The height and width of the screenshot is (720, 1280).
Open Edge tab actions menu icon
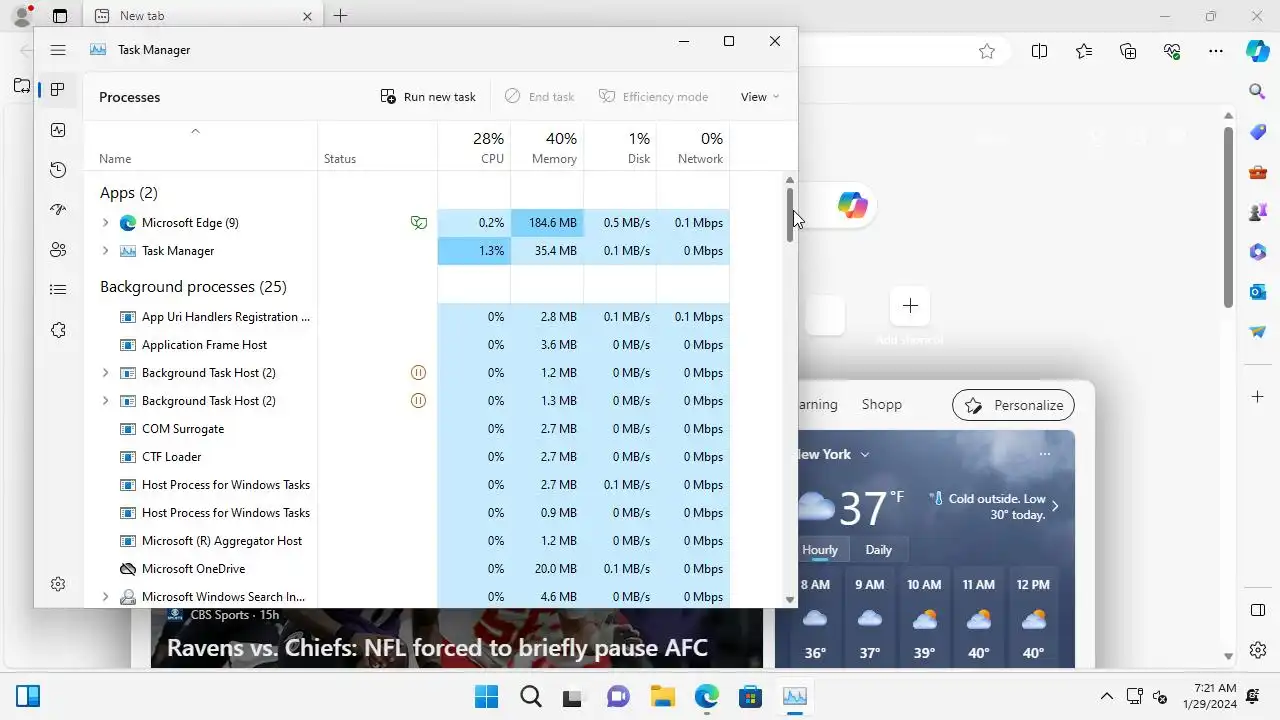[60, 16]
